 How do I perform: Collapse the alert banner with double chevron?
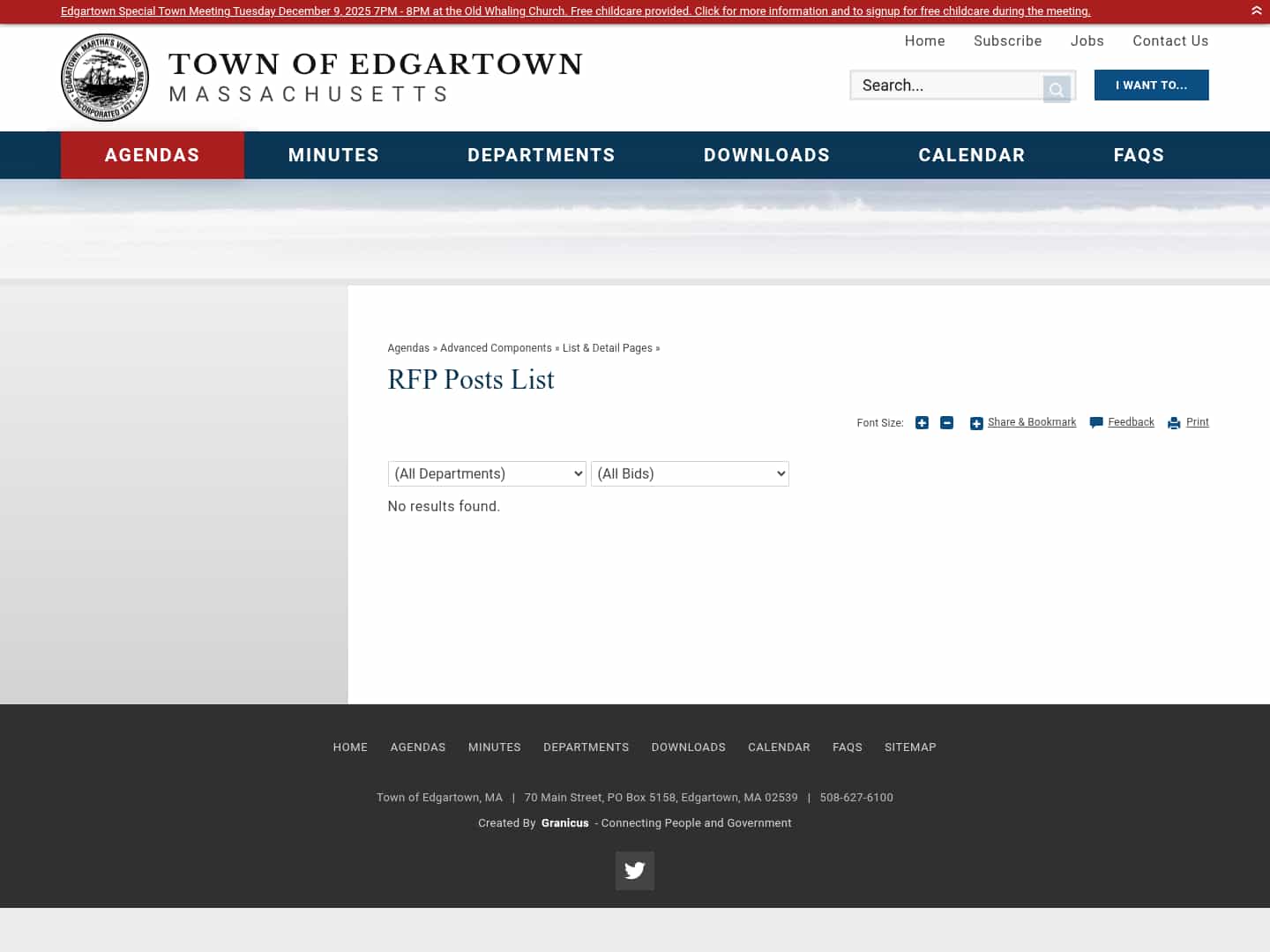[x=1256, y=11]
